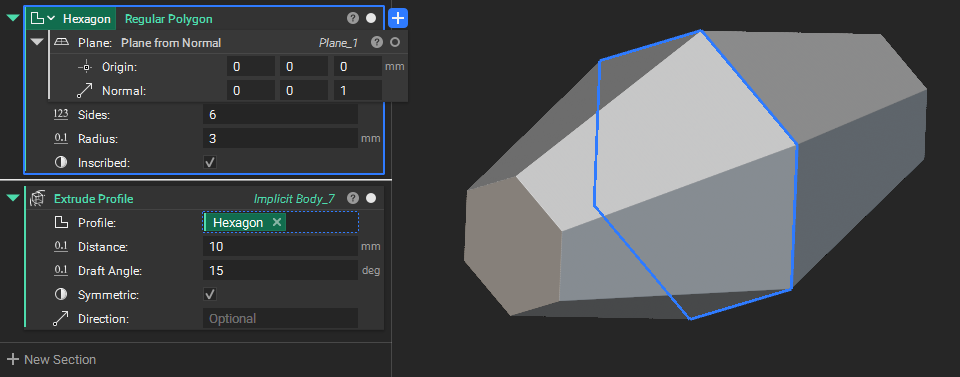Uncheck the Symmetric checkbox
960x377 pixels.
(210, 294)
